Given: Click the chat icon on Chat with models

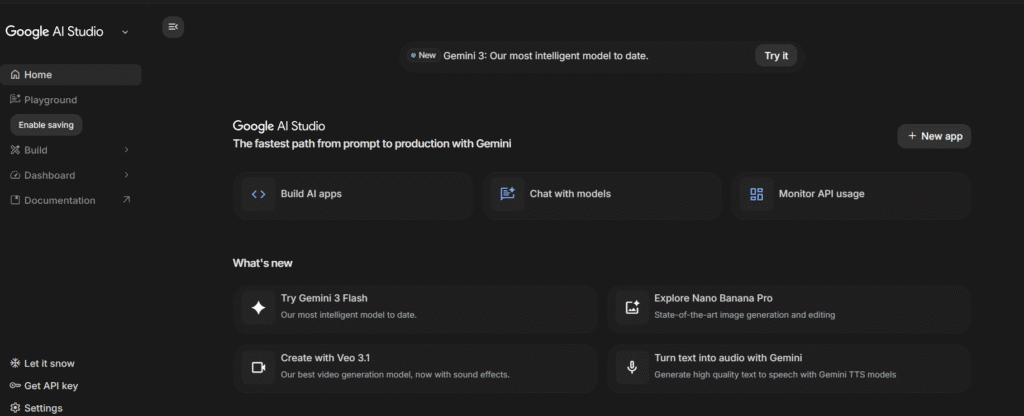Looking at the screenshot, I should coord(507,194).
